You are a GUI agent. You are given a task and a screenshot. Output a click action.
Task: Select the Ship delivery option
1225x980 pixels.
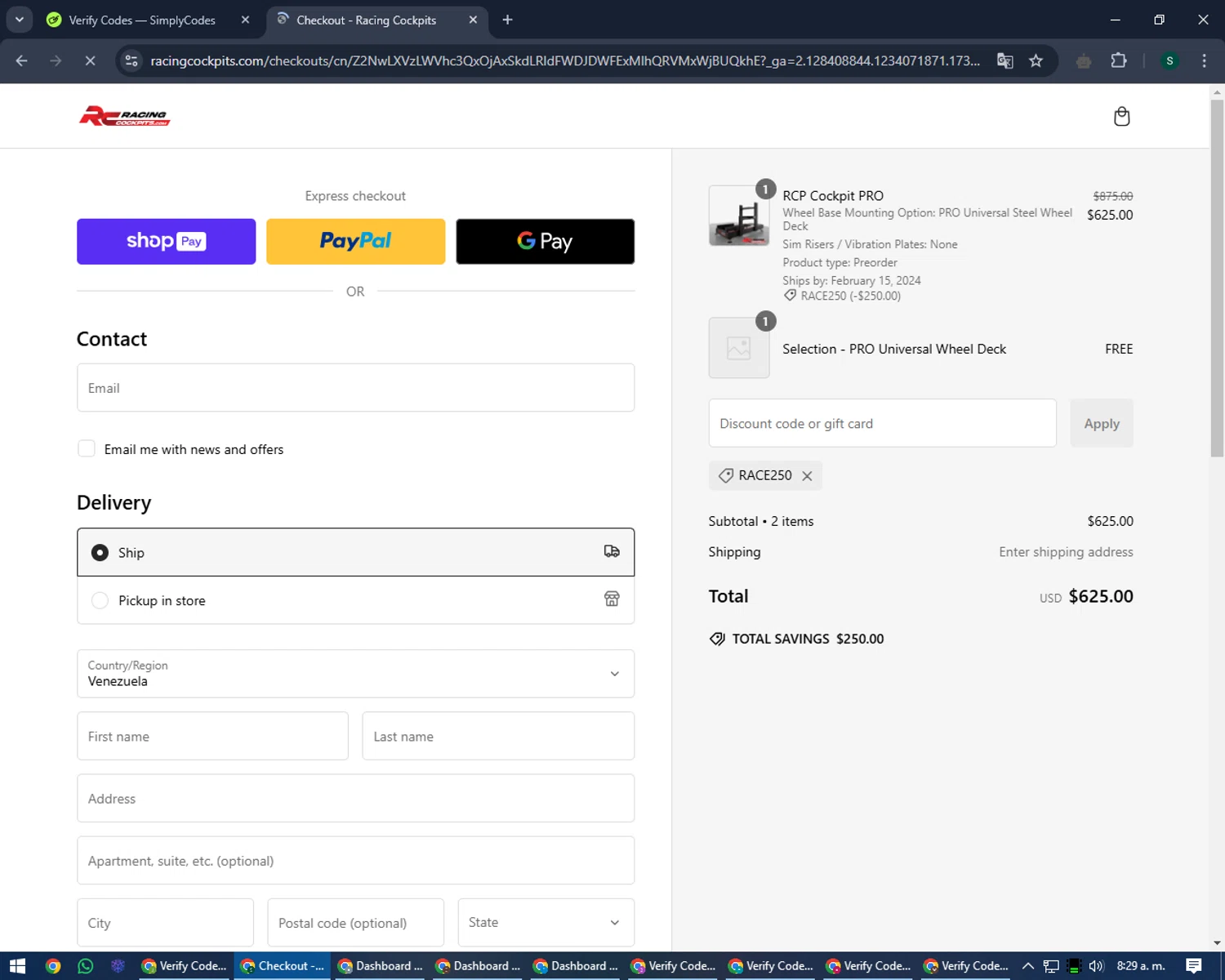click(355, 552)
